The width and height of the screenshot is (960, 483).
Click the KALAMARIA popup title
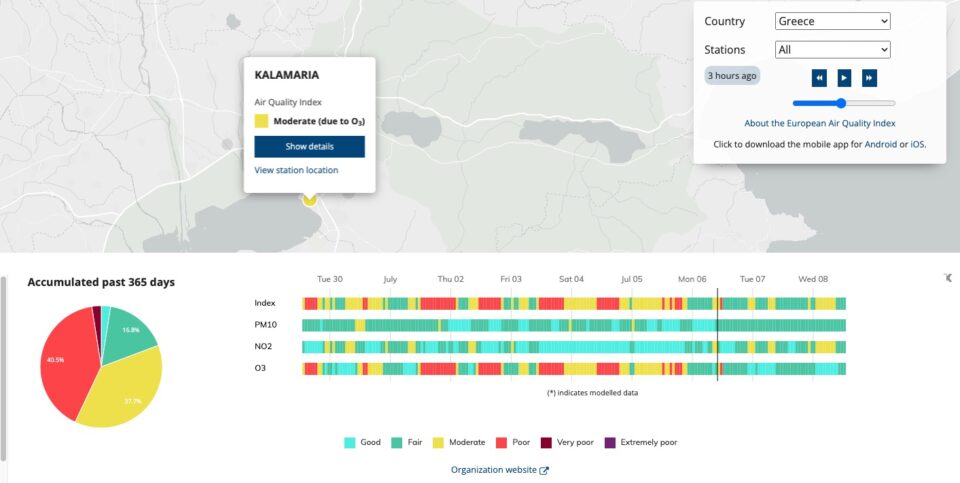pyautogui.click(x=287, y=75)
